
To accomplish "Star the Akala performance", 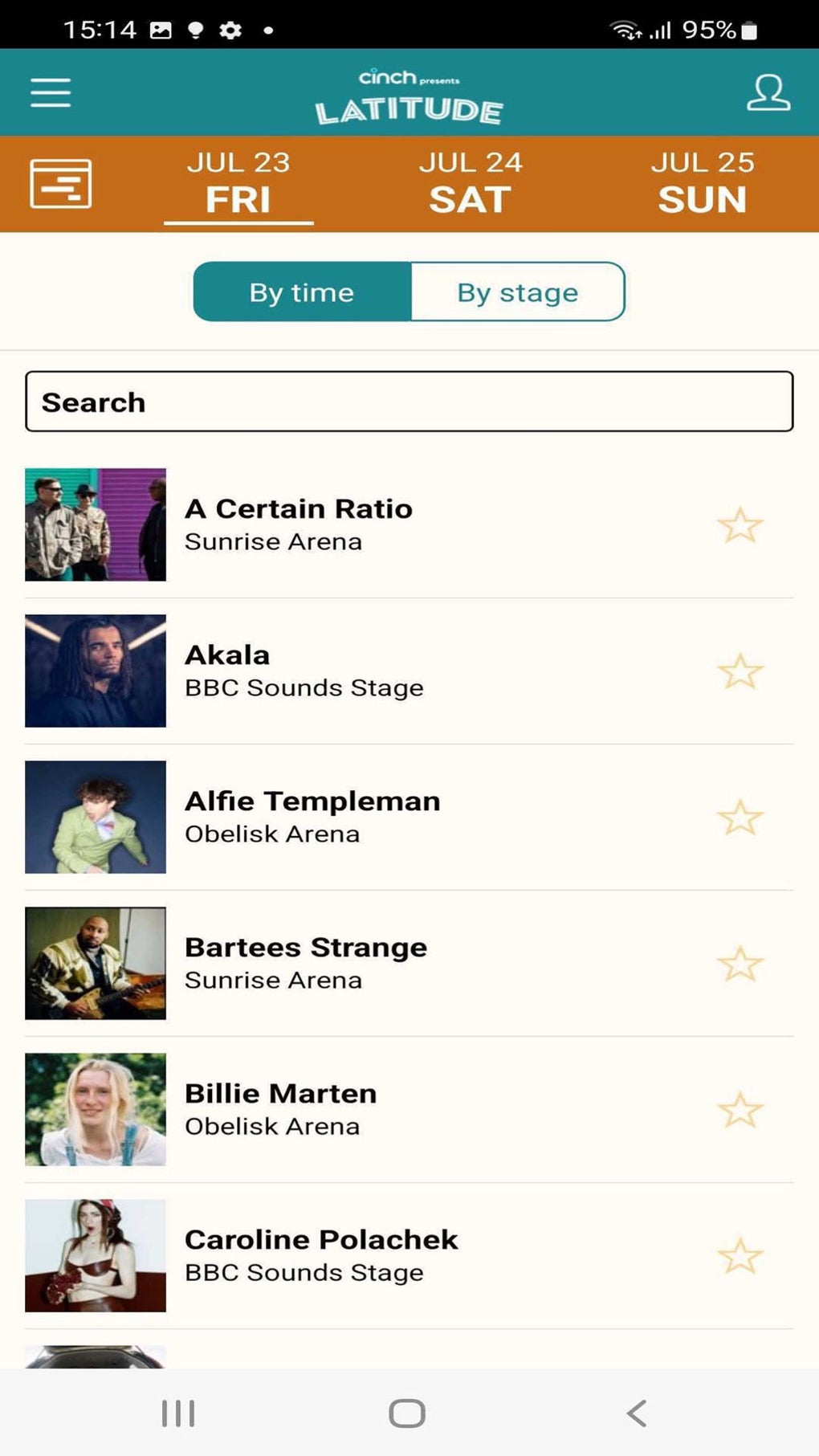I will [740, 671].
